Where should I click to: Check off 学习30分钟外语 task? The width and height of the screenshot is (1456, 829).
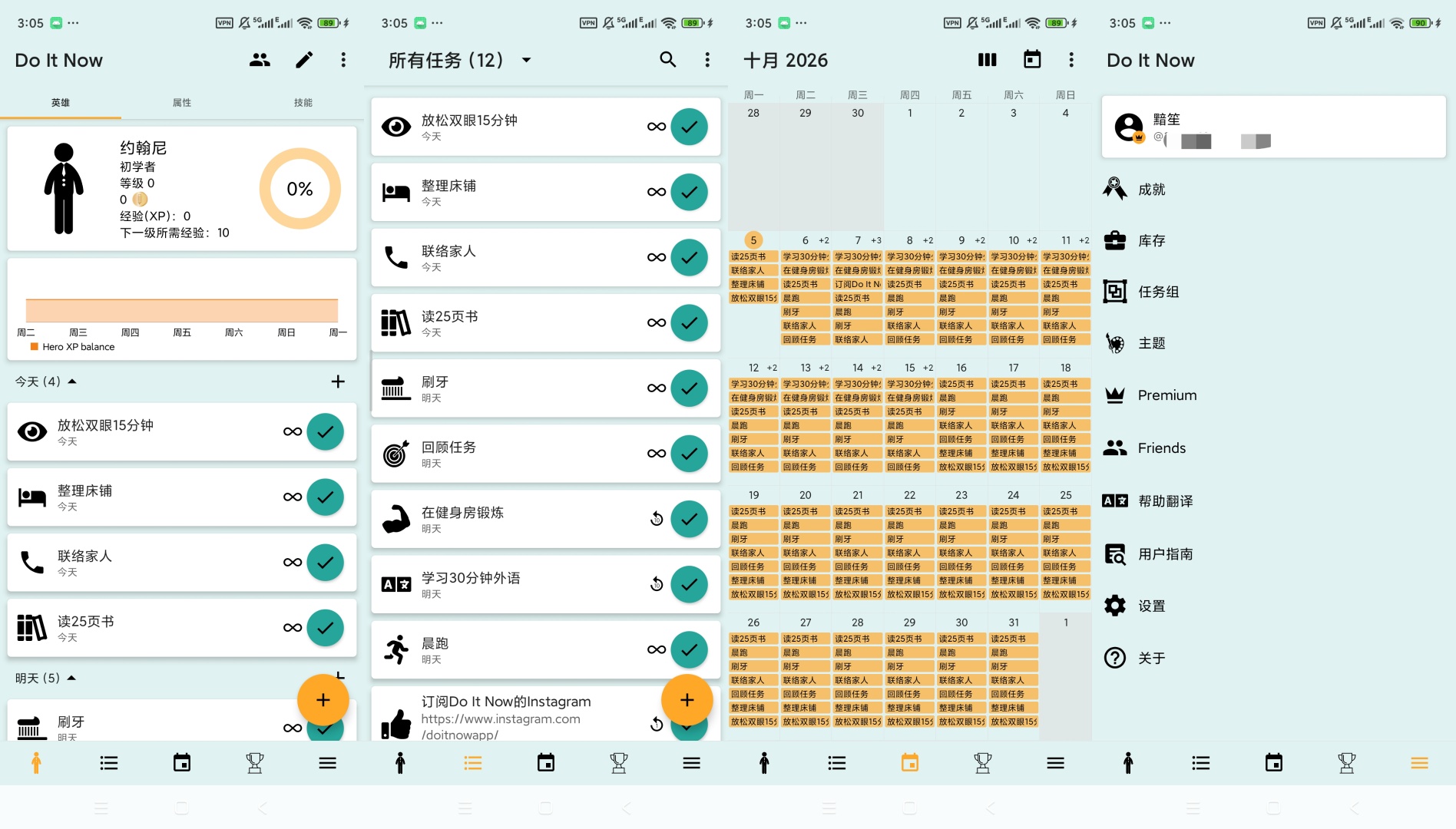click(690, 584)
